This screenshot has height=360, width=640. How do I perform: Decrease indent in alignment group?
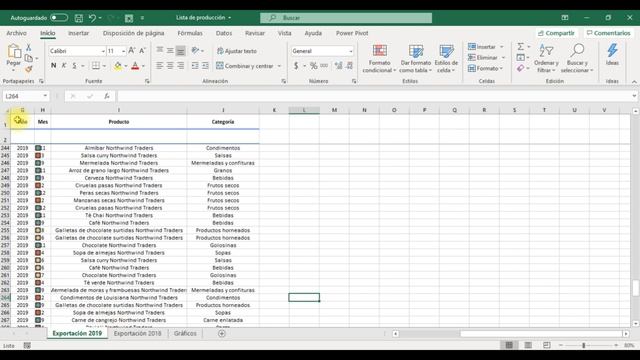(195, 66)
